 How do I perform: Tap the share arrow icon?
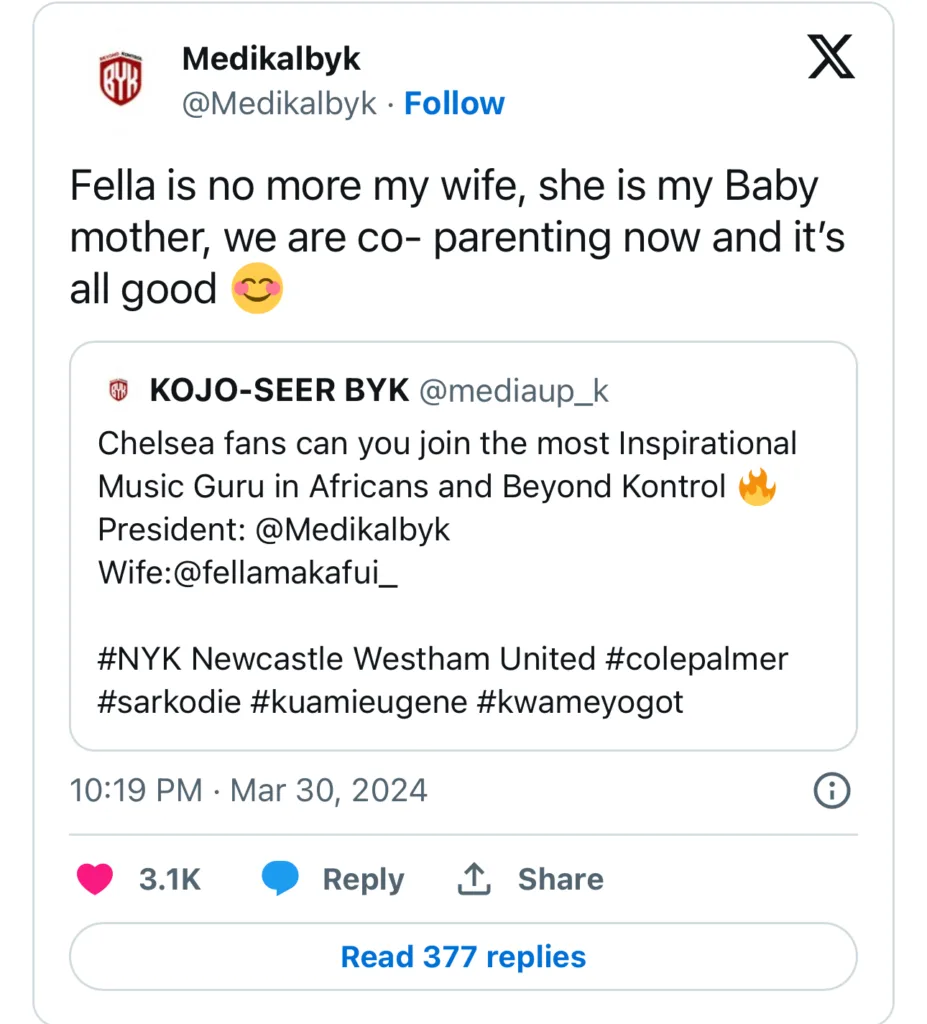[472, 879]
